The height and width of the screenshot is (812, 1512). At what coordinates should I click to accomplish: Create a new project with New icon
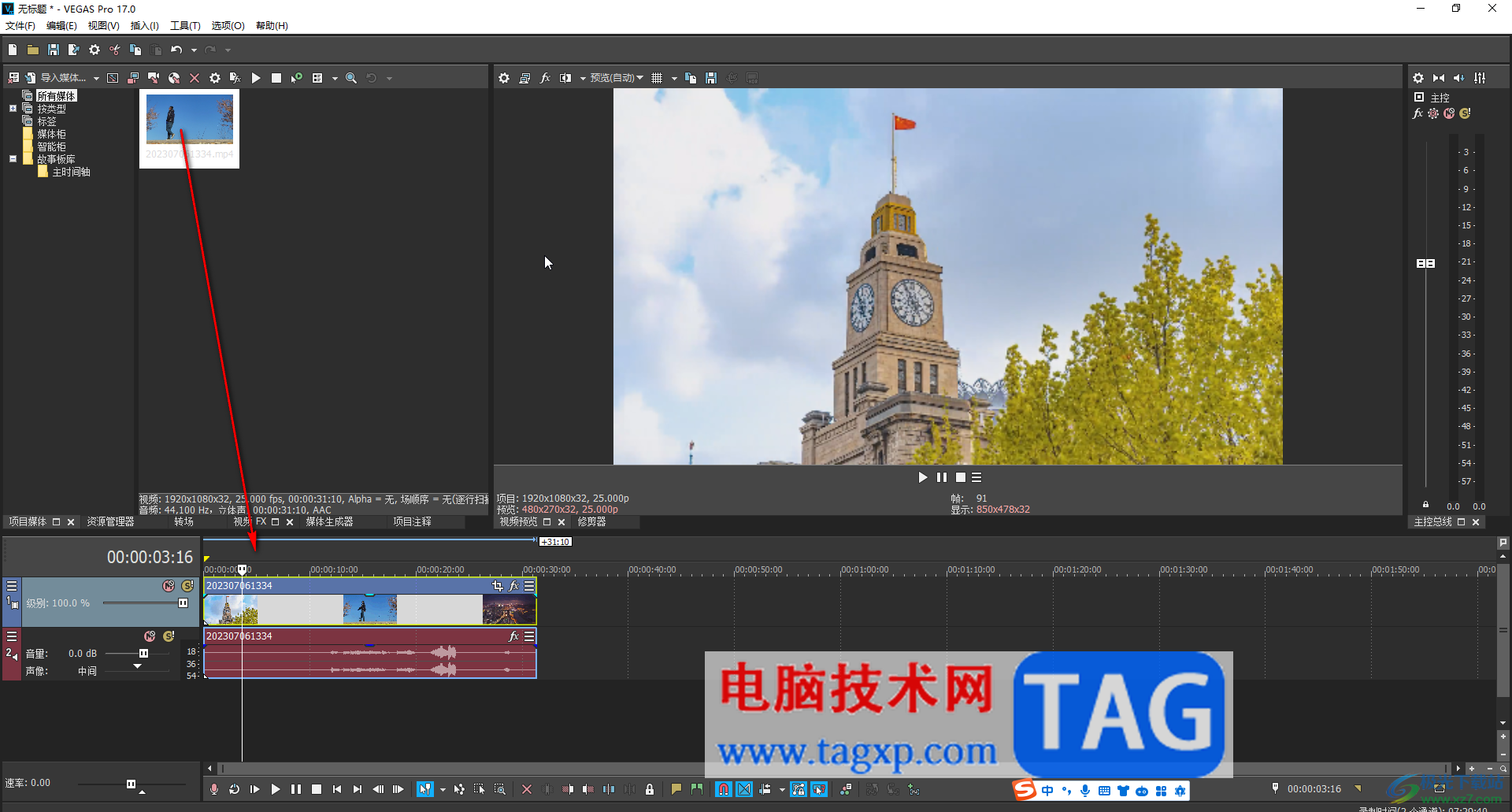pyautogui.click(x=13, y=50)
